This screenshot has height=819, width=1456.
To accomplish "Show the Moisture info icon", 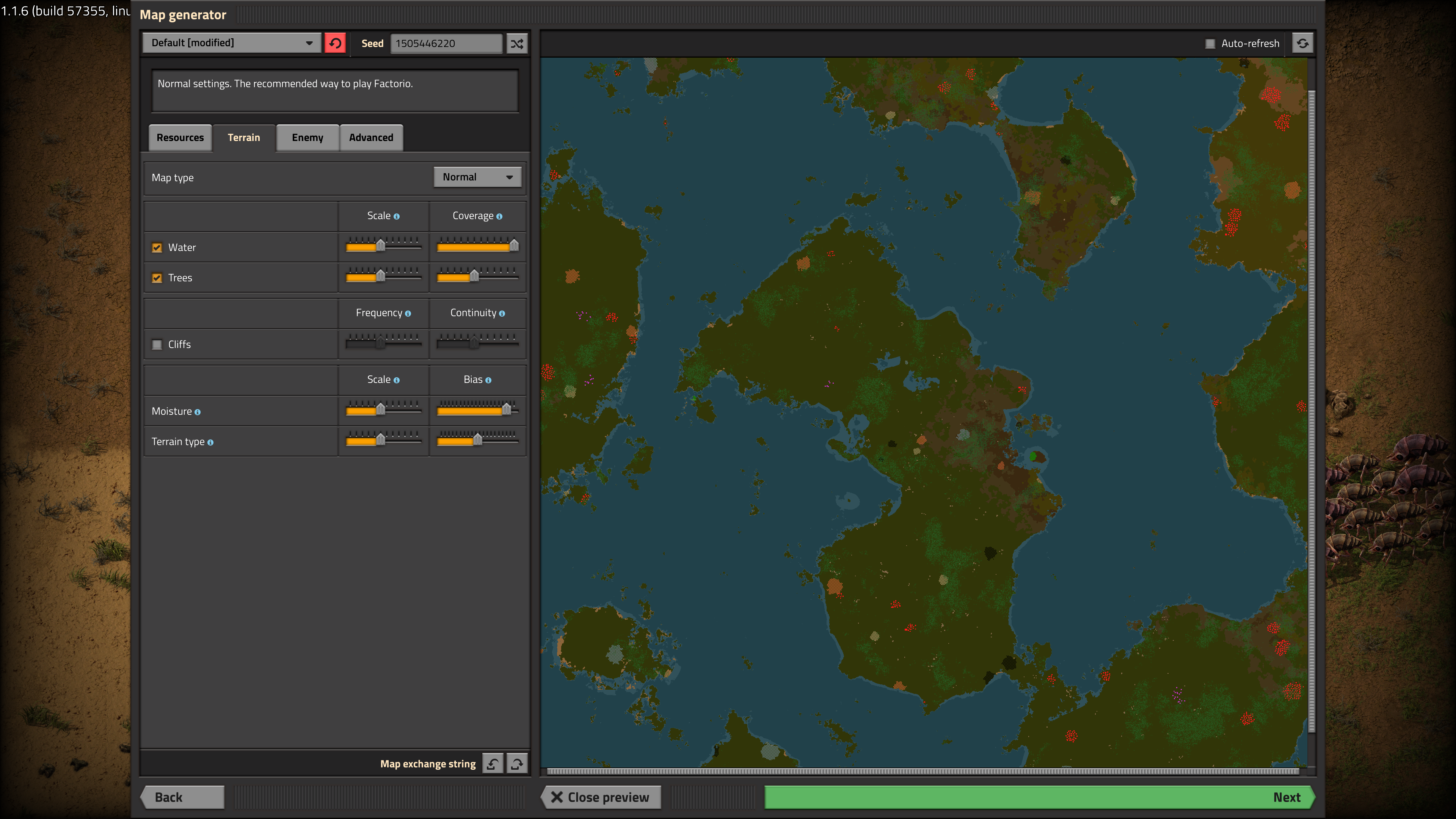I will coord(197,412).
